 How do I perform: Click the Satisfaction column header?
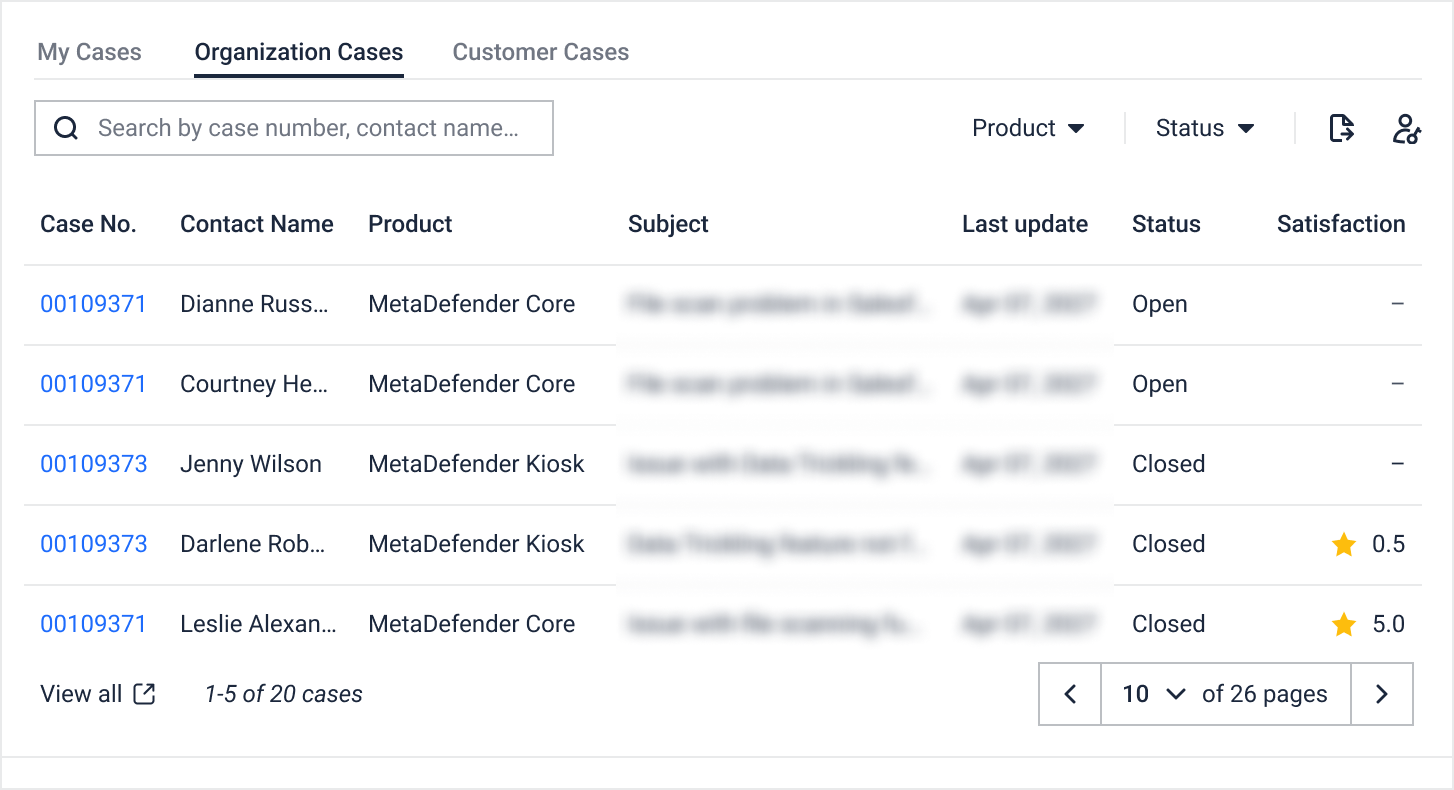click(x=1341, y=224)
